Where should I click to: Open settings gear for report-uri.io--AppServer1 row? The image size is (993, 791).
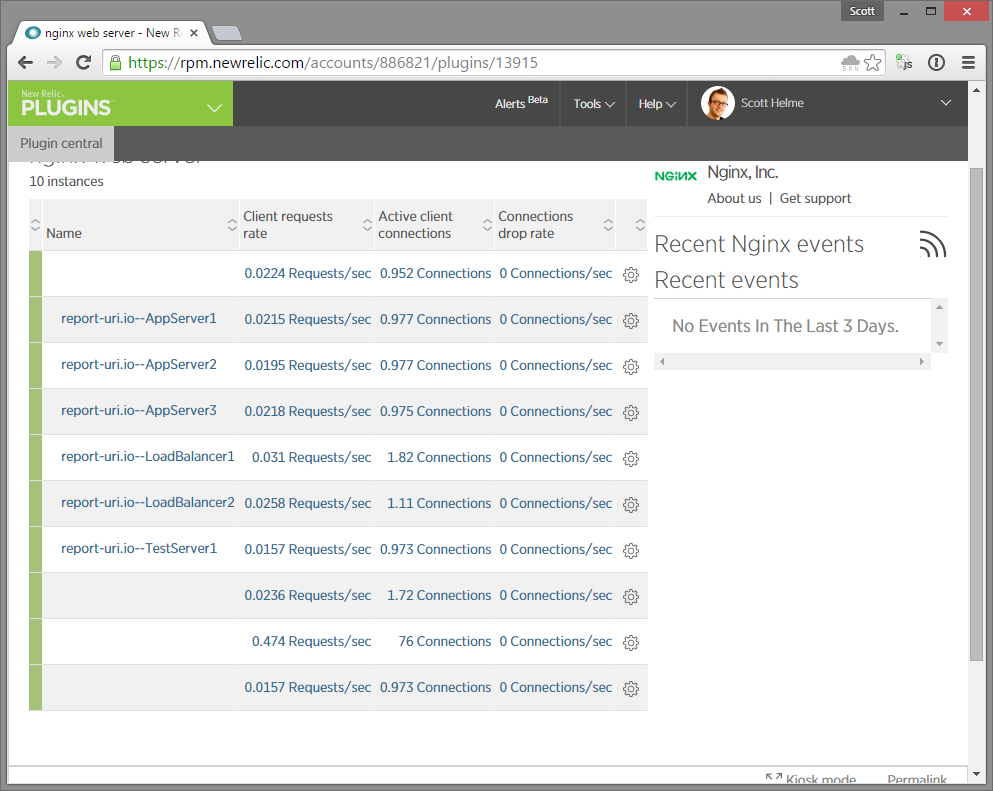pyautogui.click(x=631, y=320)
